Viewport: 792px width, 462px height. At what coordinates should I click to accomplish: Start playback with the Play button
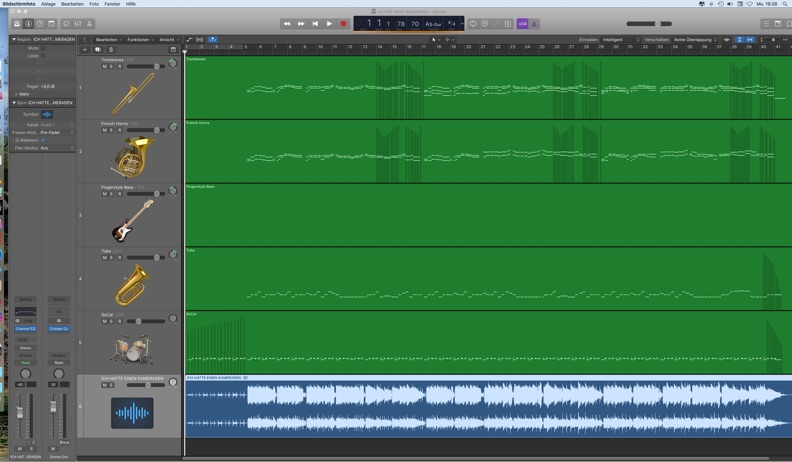click(329, 24)
